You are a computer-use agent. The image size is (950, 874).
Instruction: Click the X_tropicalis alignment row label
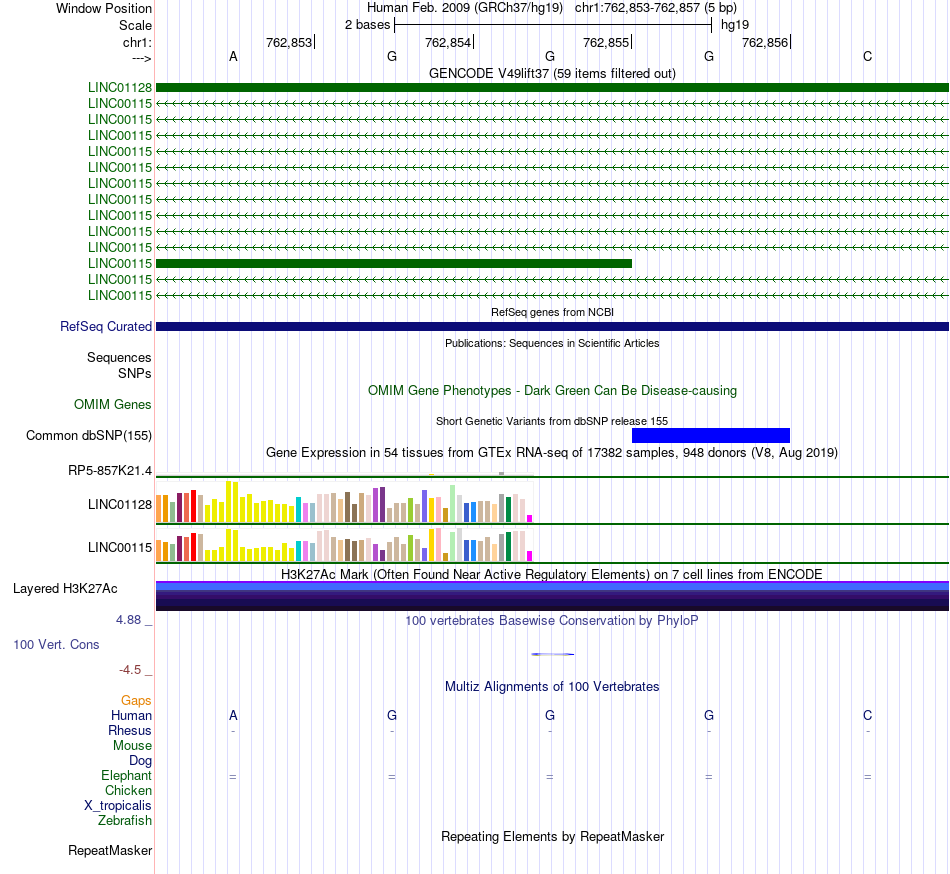tap(118, 806)
